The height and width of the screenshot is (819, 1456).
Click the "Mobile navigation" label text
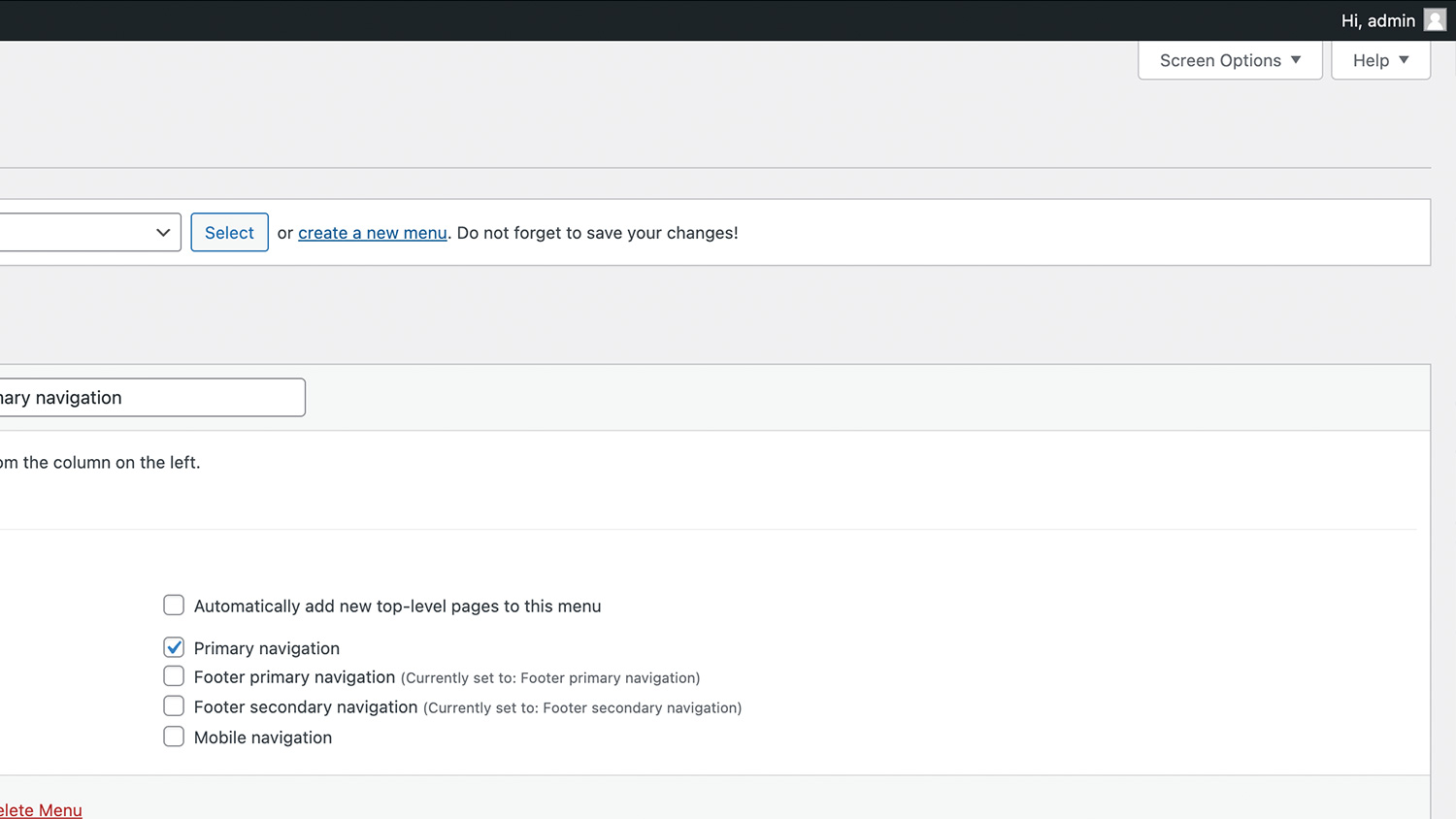point(263,737)
